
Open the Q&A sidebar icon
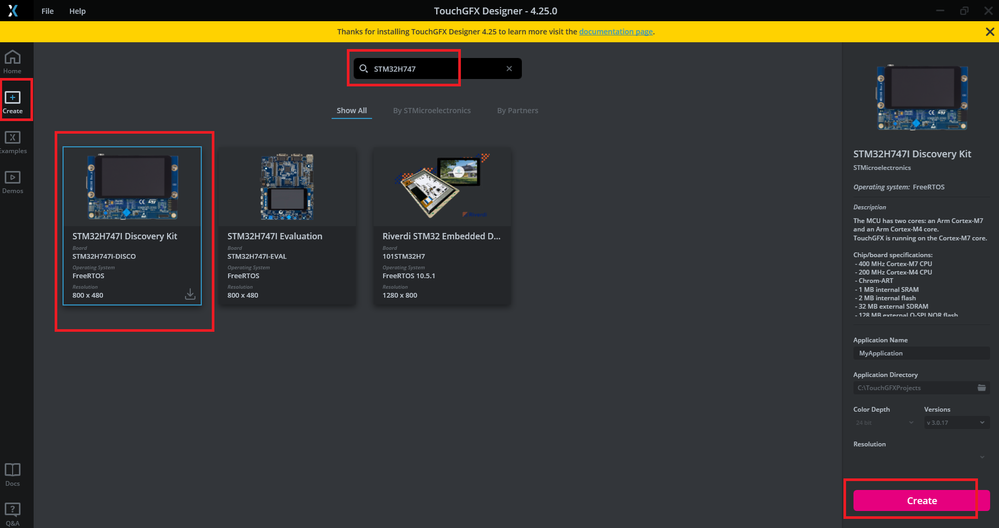(12, 514)
